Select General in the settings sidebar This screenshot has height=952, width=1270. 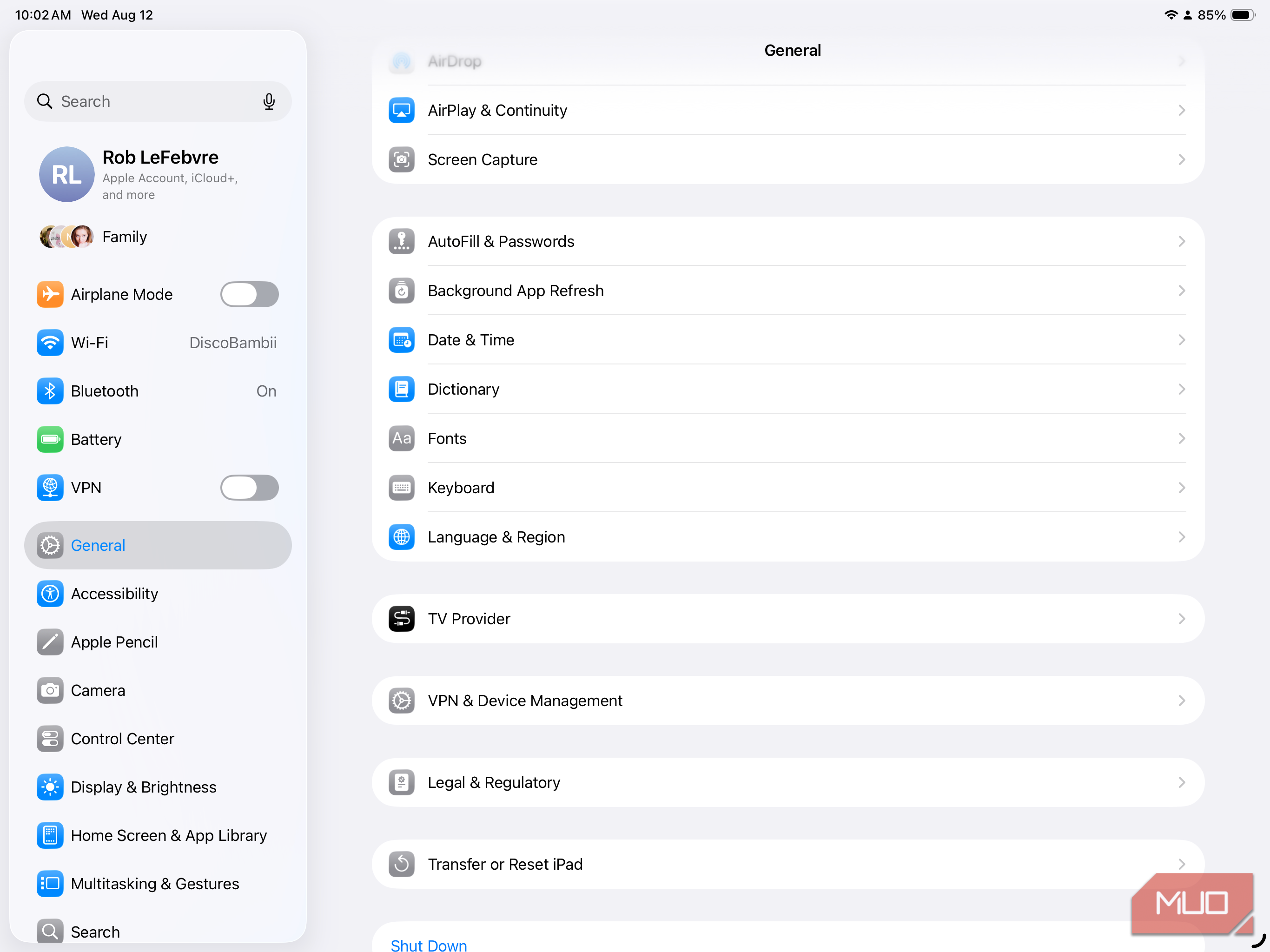[158, 545]
